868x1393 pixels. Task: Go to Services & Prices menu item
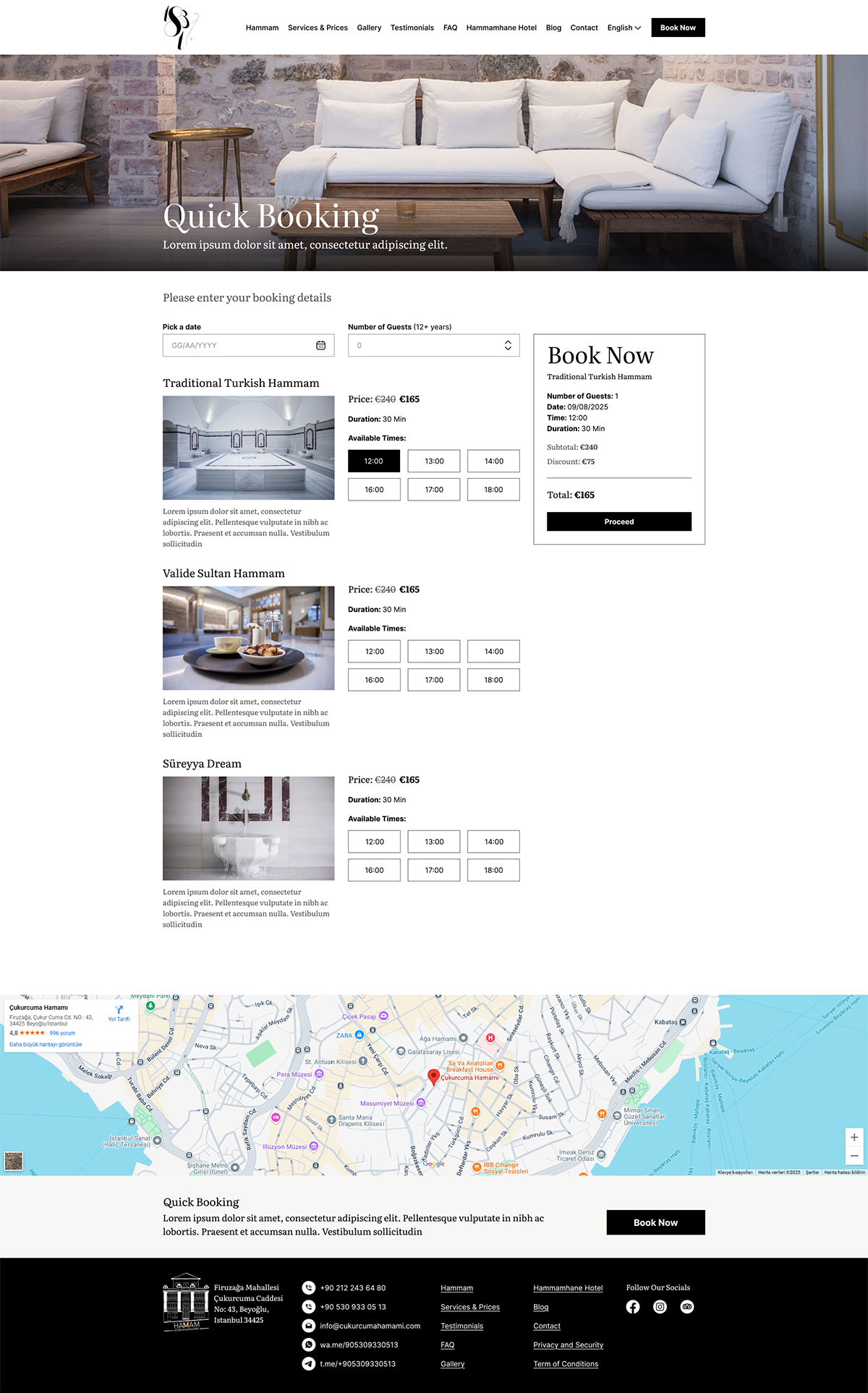pyautogui.click(x=318, y=28)
